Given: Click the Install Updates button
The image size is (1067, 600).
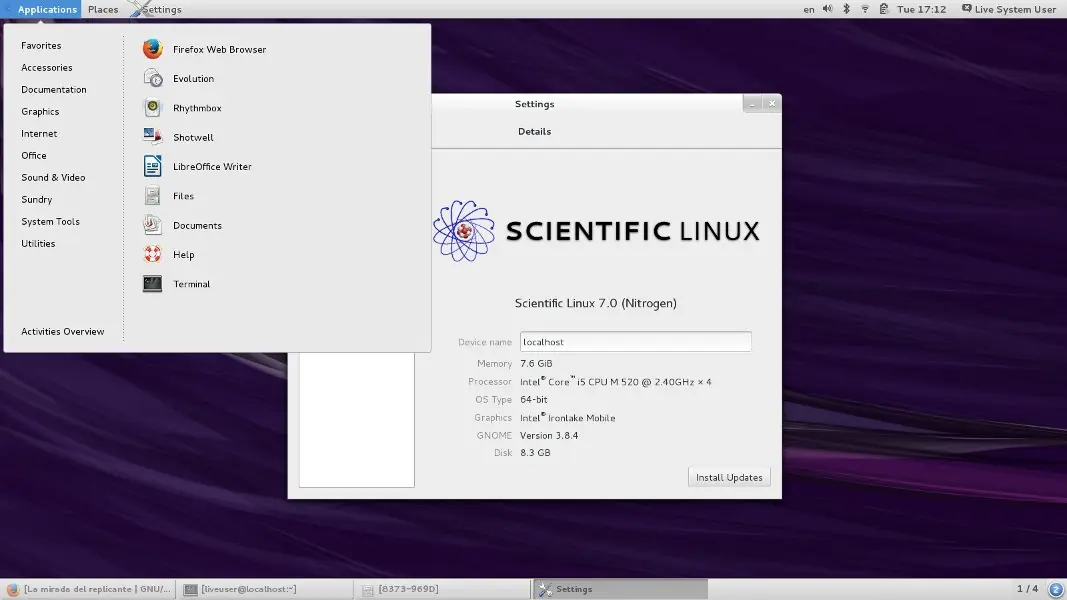Looking at the screenshot, I should tap(729, 478).
